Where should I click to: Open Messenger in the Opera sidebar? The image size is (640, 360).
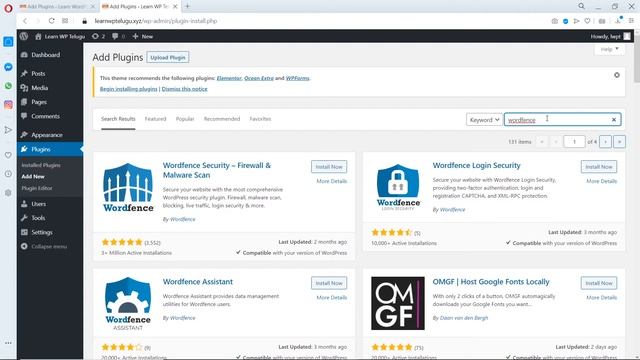[8, 67]
